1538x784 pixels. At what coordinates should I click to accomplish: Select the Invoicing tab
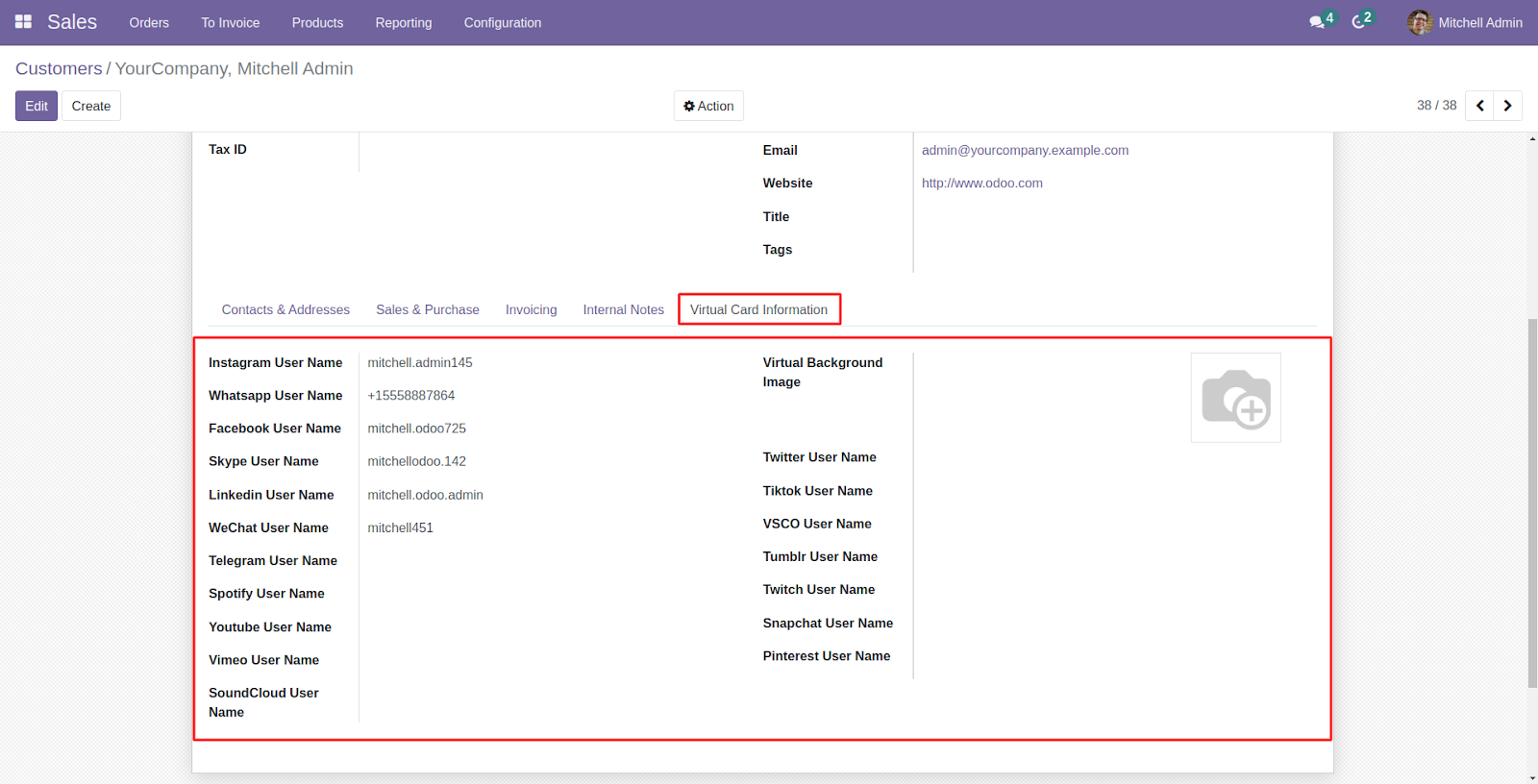pyautogui.click(x=531, y=309)
